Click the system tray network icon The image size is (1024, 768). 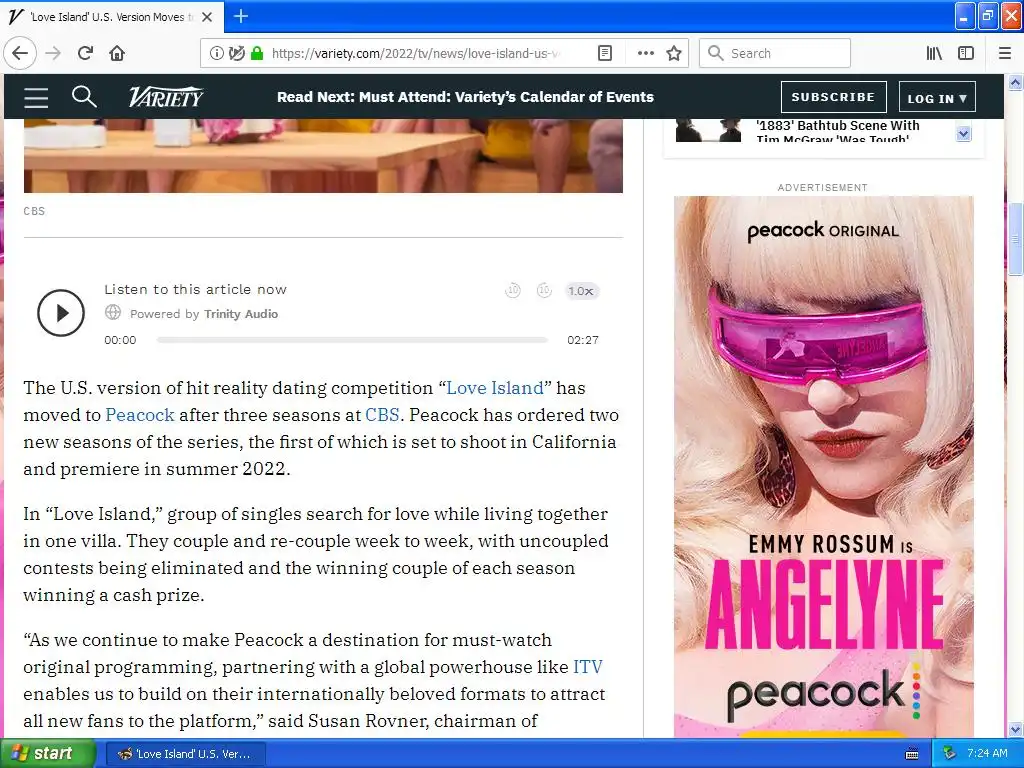(x=950, y=754)
